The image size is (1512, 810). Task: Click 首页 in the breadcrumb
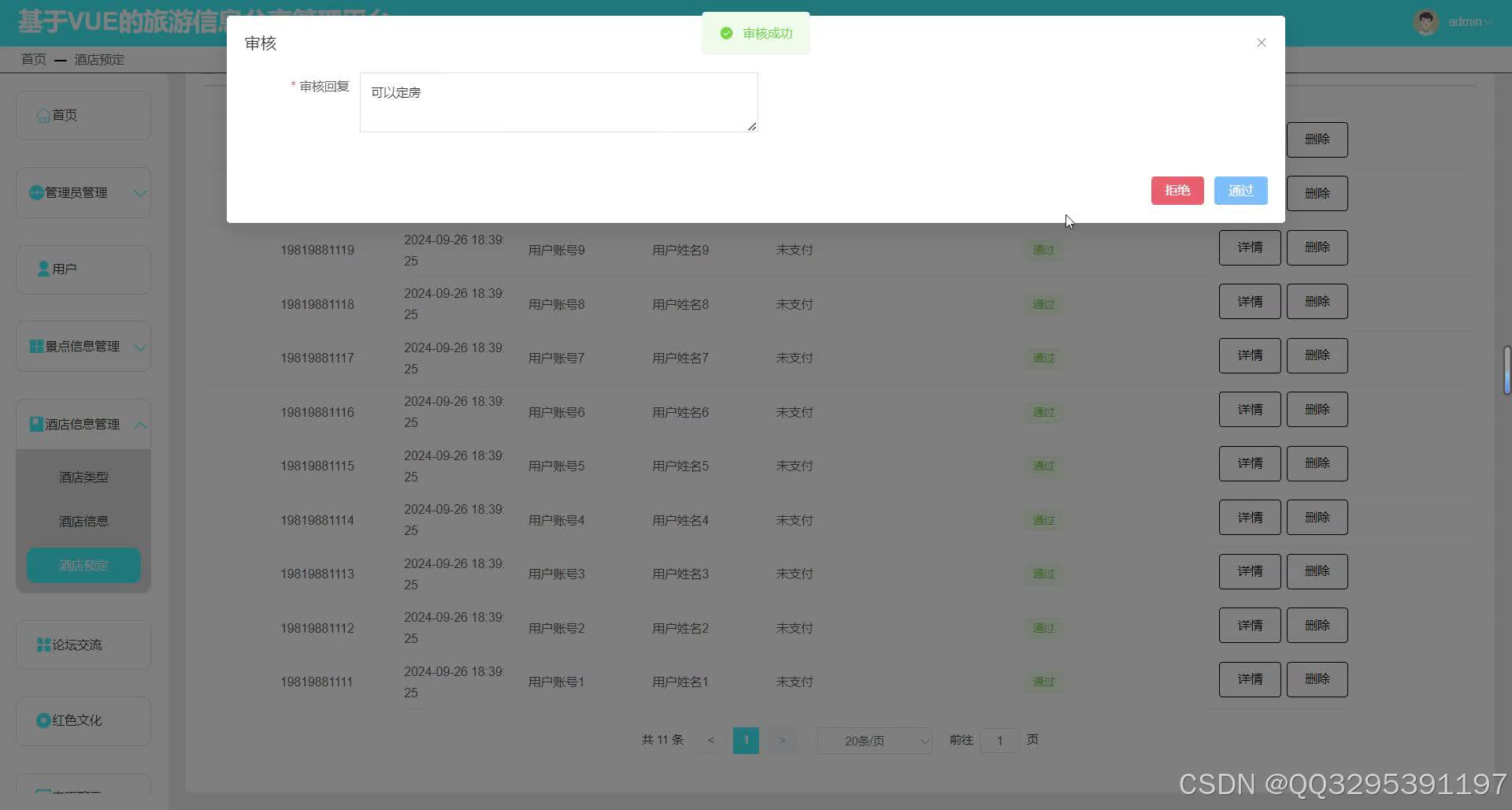coord(34,59)
